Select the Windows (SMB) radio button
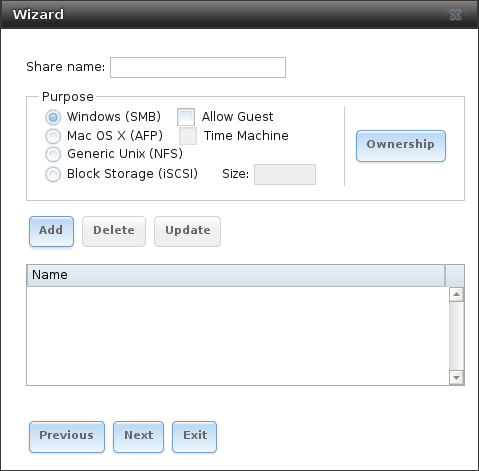Viewport: 479px width, 471px height. tap(53, 117)
